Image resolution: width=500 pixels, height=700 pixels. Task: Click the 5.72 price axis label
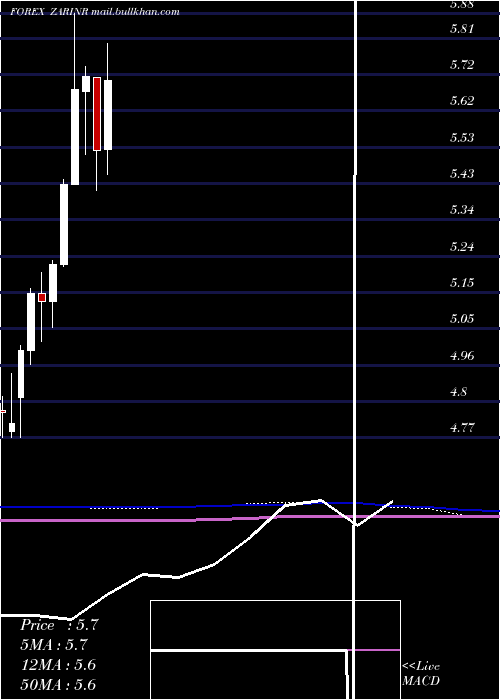tap(461, 65)
